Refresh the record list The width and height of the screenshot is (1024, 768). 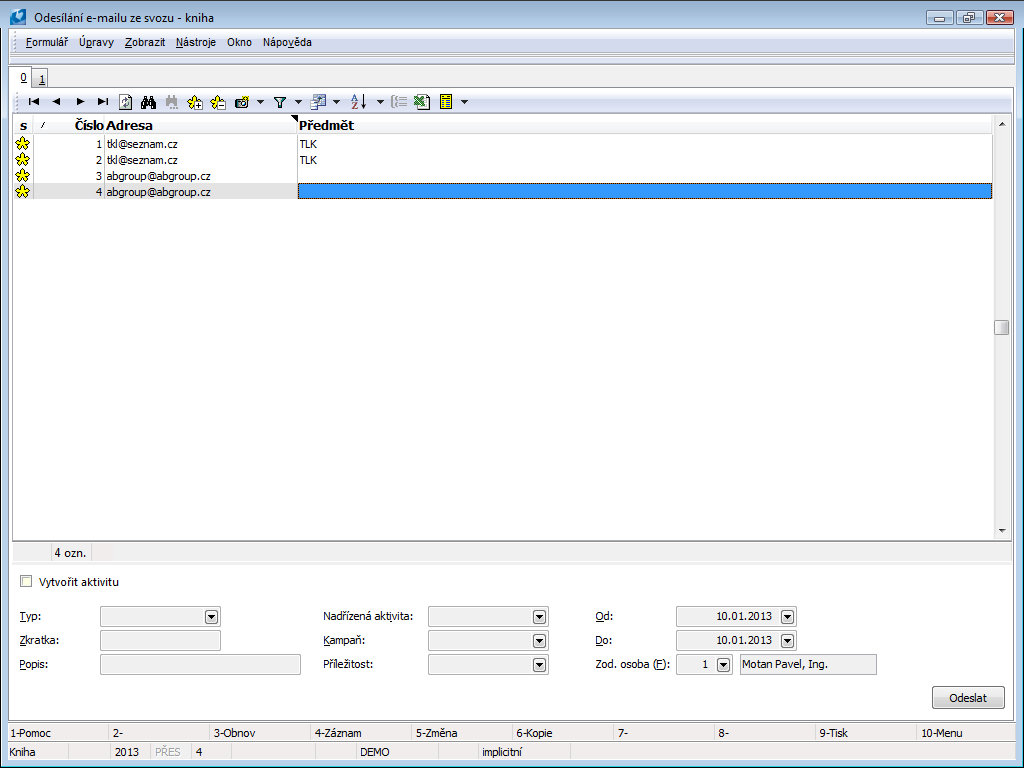click(124, 101)
